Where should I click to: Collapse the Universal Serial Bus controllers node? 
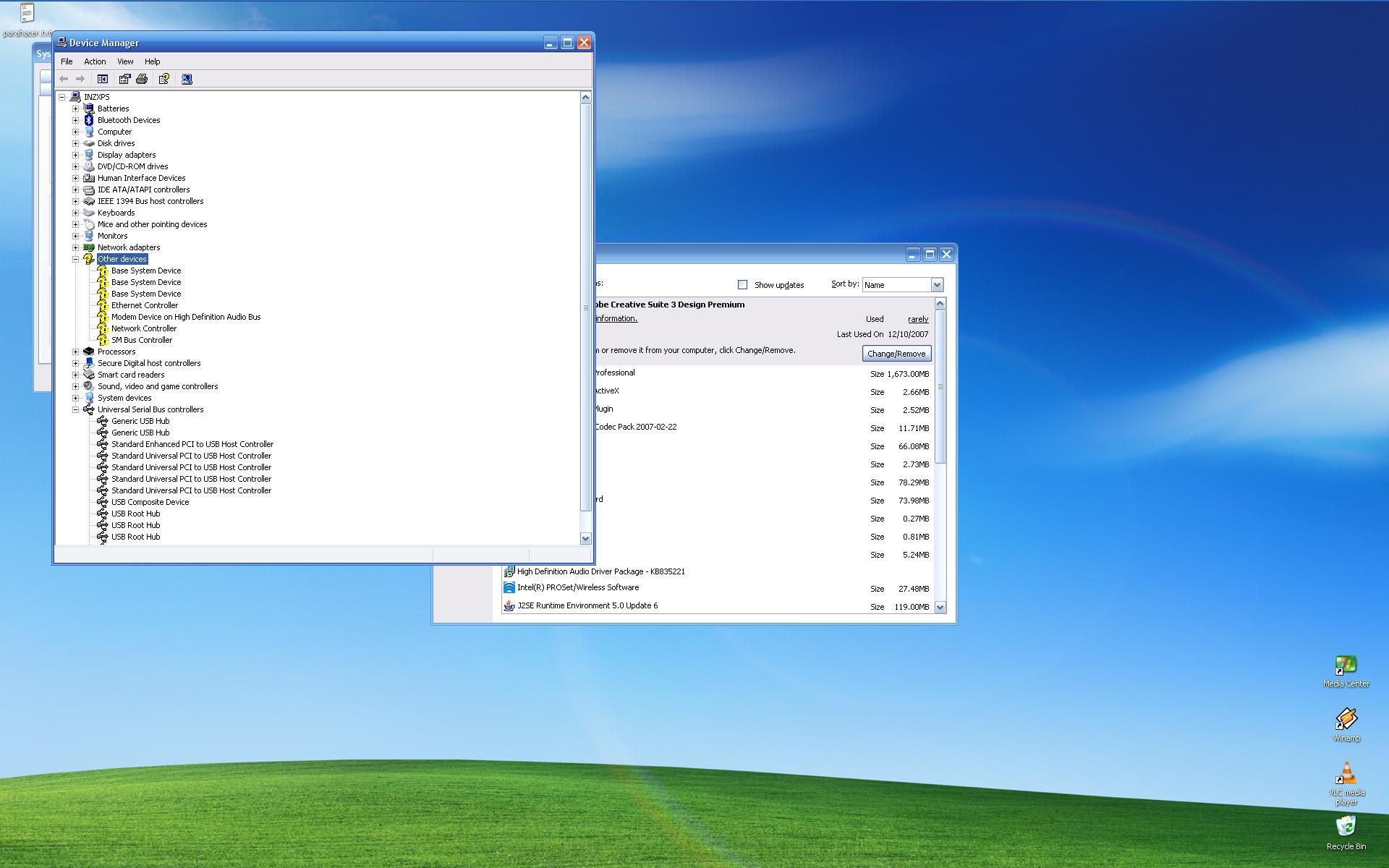click(x=75, y=409)
